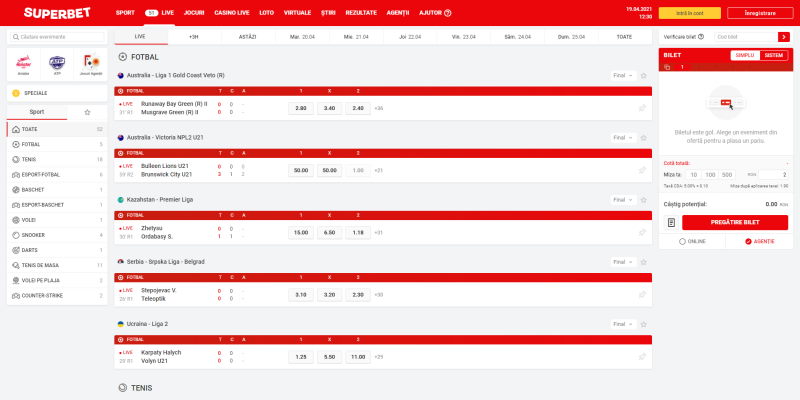800x400 pixels.
Task: Click the Căutare evenimente search field
Action: coord(57,37)
